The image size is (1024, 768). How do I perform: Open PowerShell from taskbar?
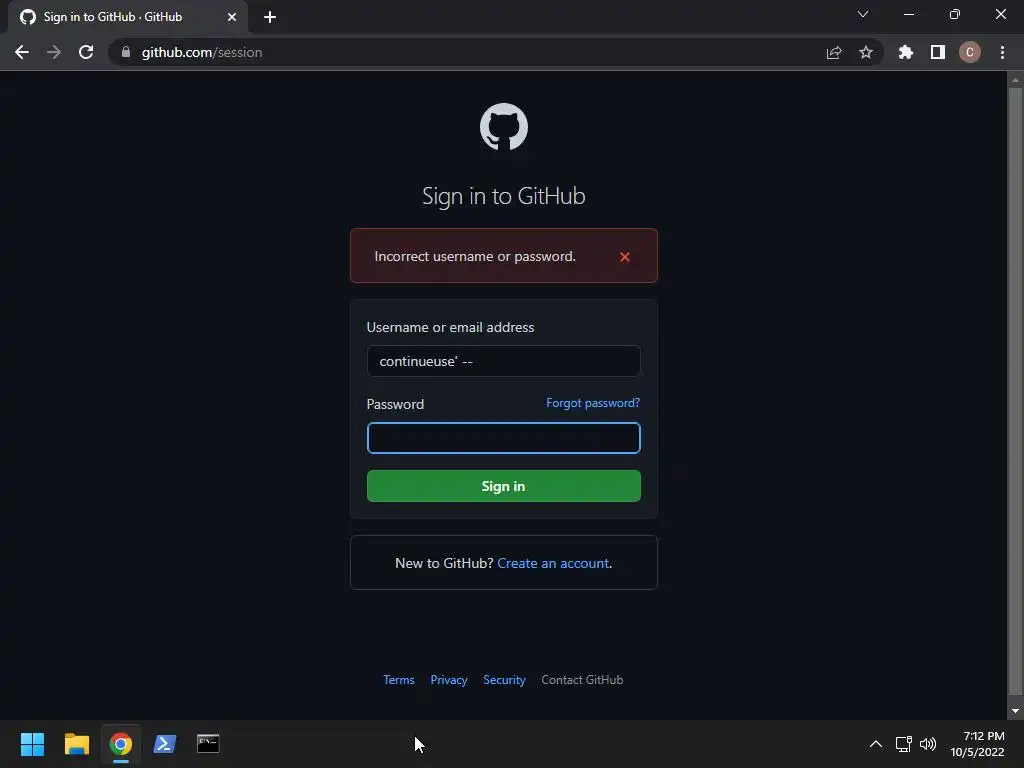tap(165, 744)
